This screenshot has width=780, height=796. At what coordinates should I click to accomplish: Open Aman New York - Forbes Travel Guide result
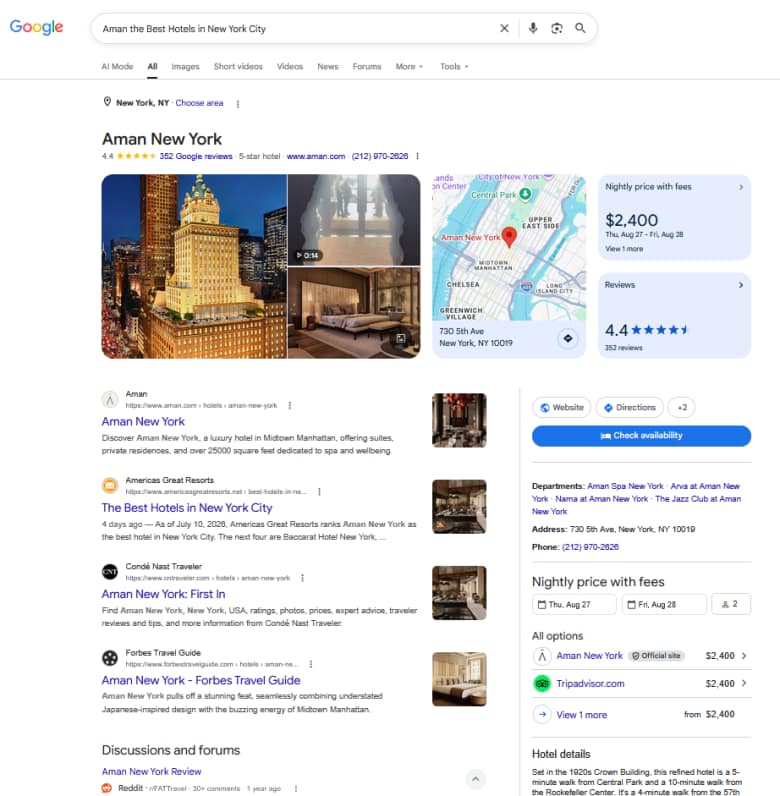coord(201,680)
